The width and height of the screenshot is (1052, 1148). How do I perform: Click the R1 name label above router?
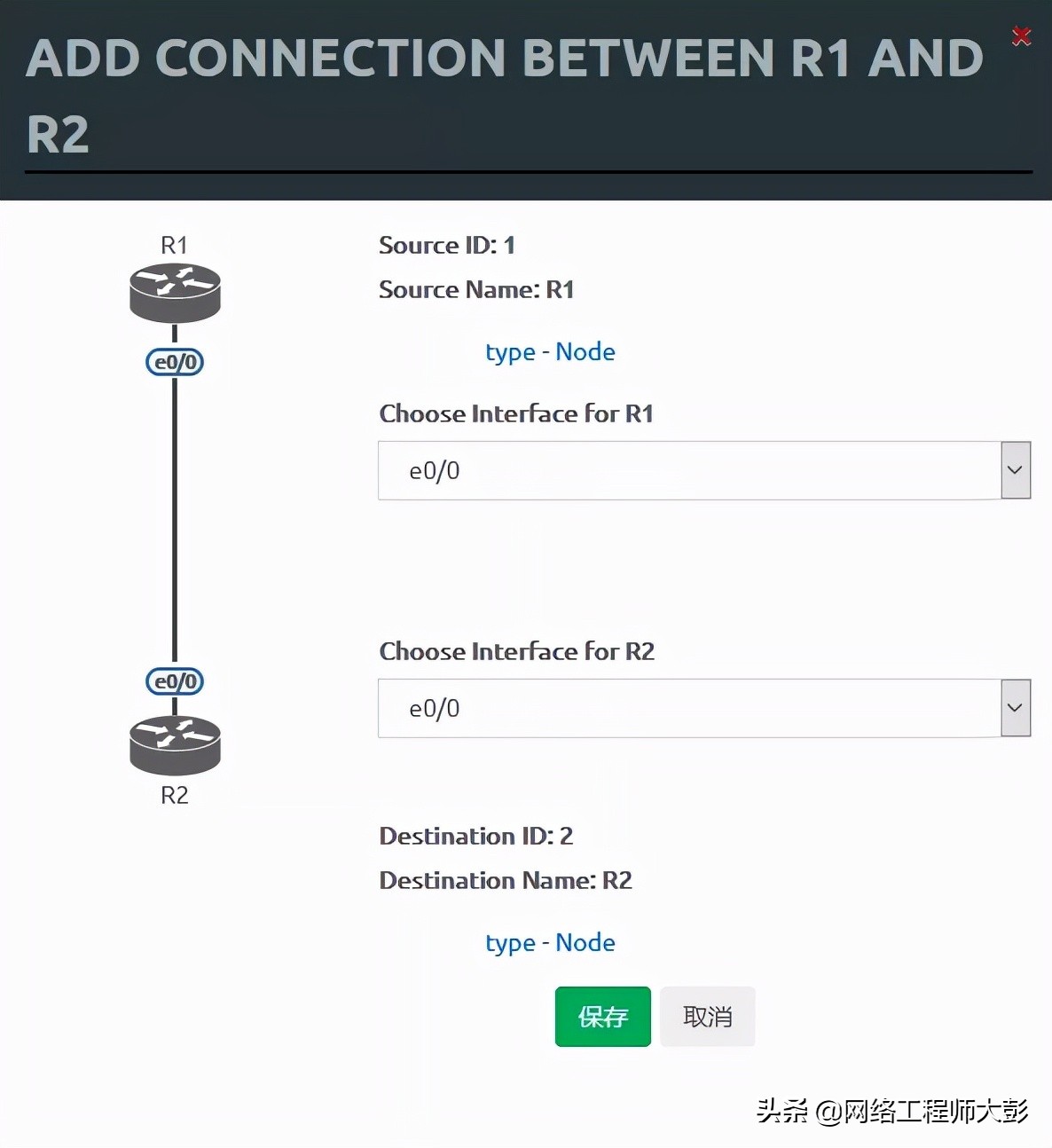pyautogui.click(x=174, y=246)
